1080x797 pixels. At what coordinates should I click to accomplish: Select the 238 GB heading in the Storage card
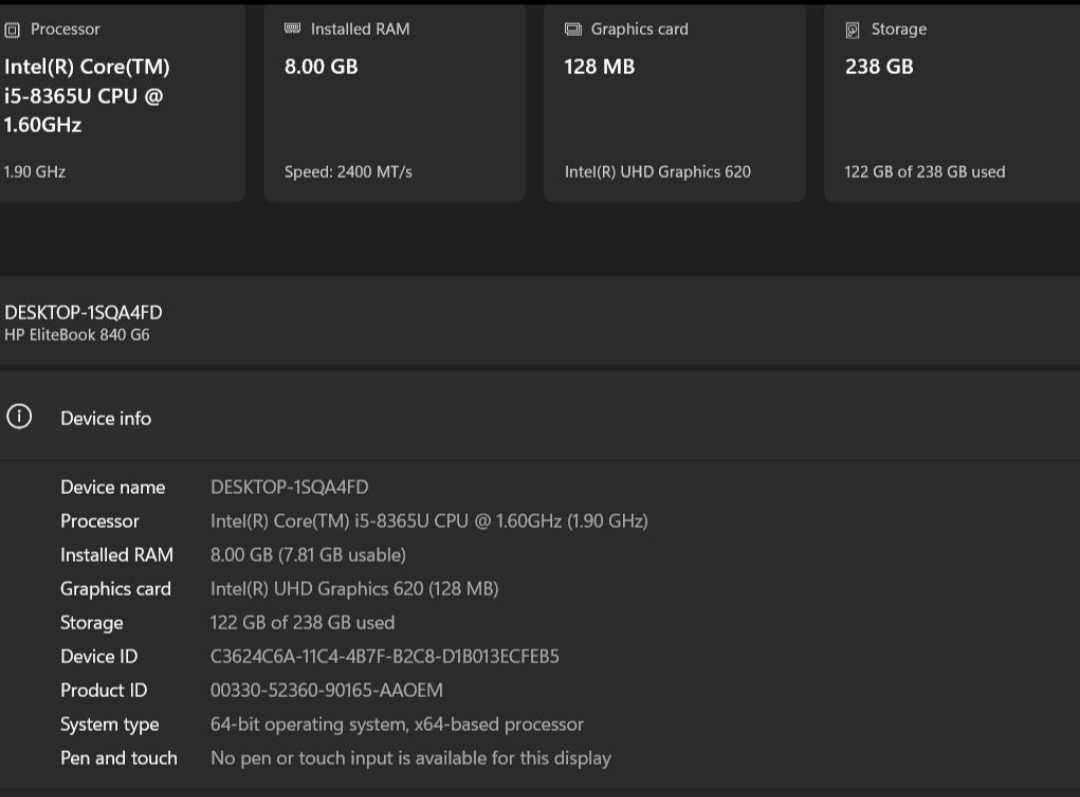click(x=879, y=67)
